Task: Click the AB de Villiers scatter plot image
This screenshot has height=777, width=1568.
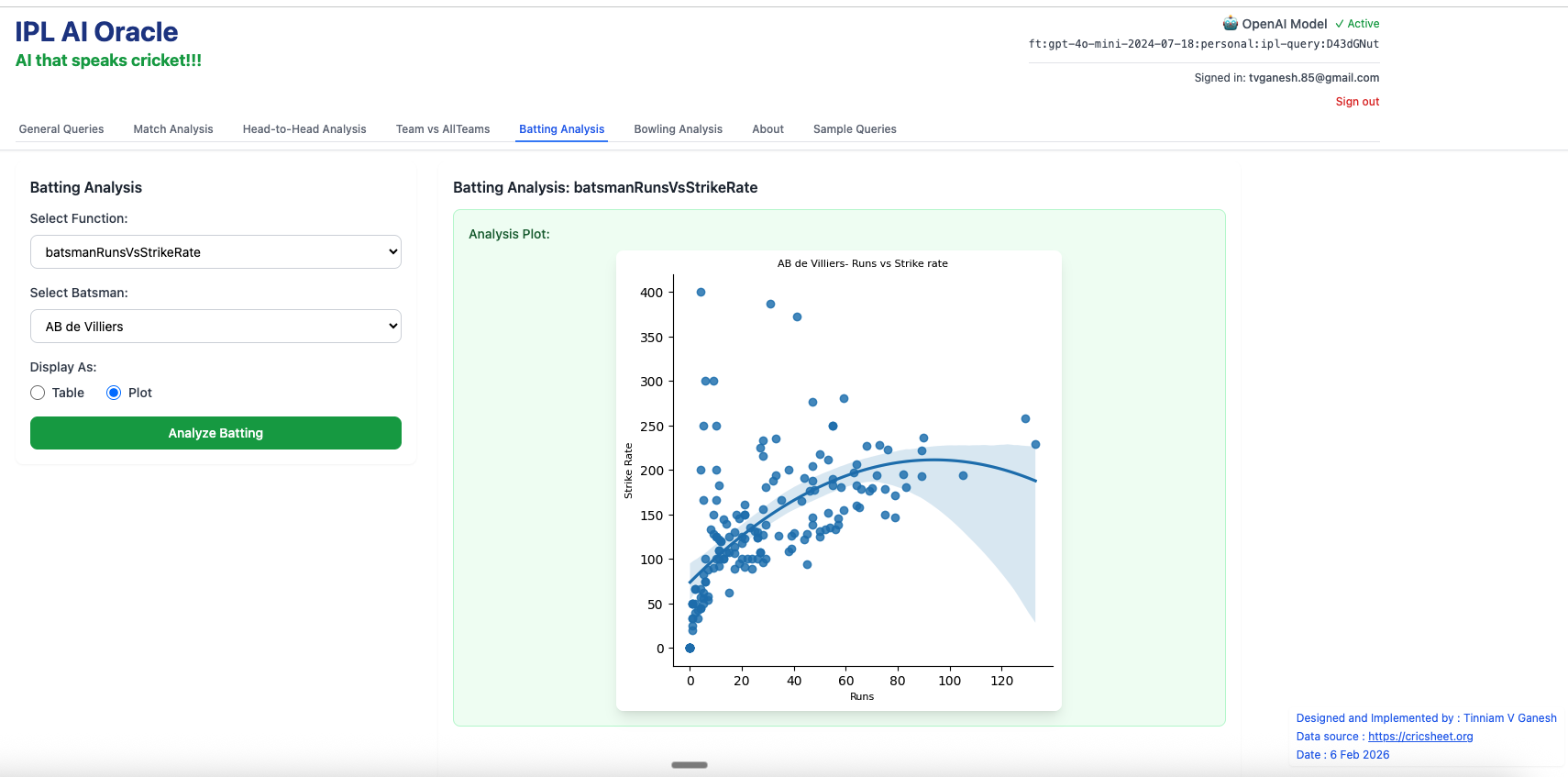Action: (x=838, y=480)
